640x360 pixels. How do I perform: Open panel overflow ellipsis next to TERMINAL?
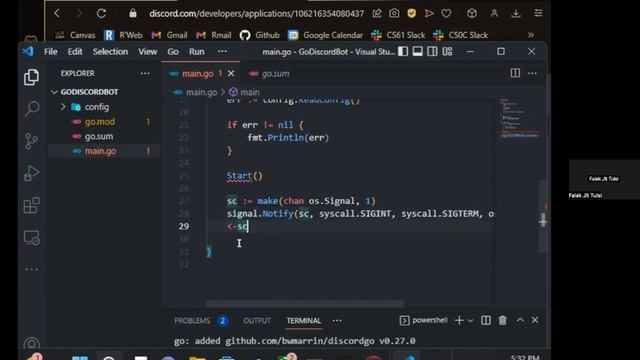[x=337, y=321]
